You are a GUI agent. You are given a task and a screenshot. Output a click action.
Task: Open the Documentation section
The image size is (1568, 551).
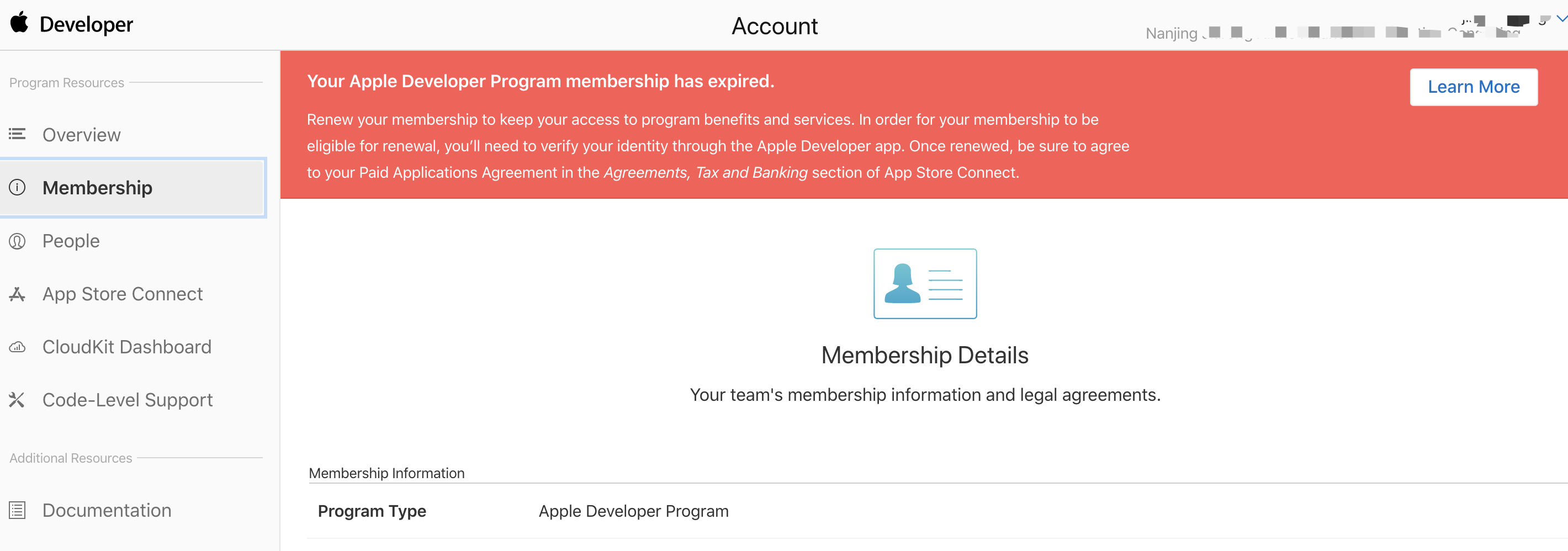pos(107,510)
